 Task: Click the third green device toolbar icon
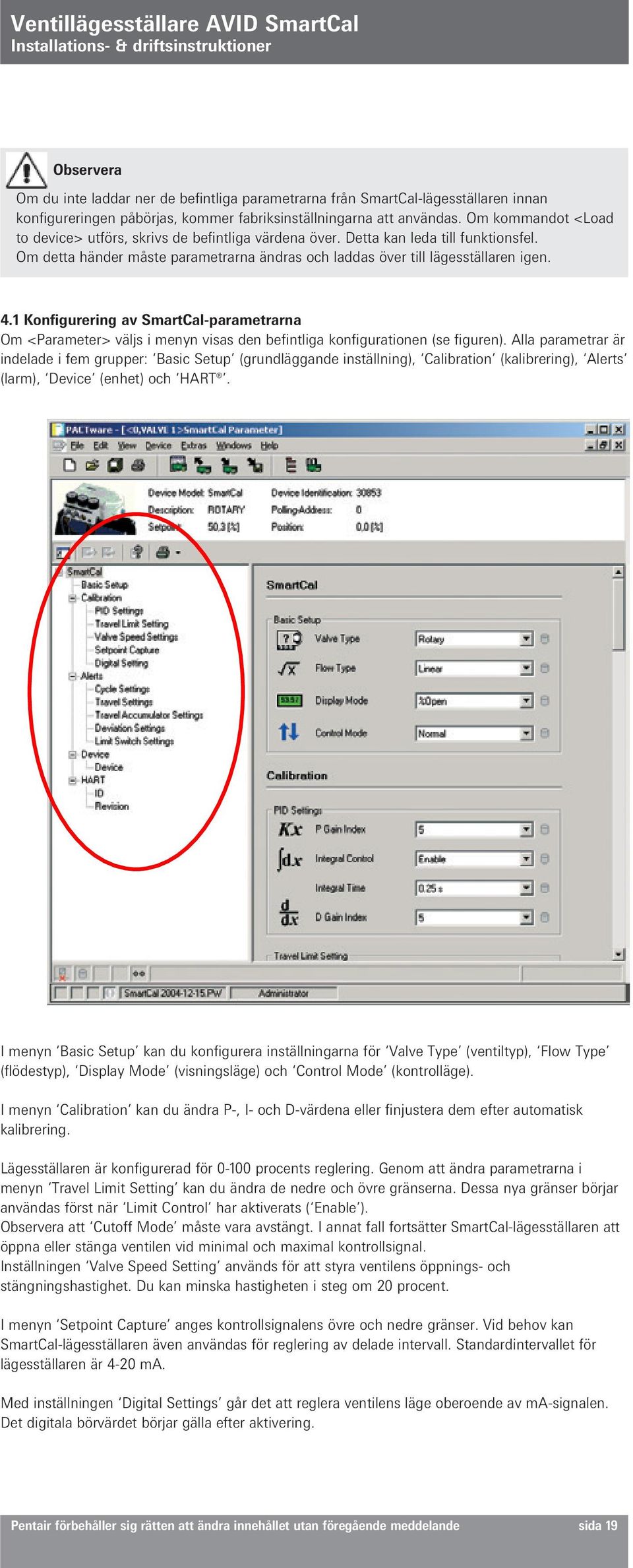pos(229,466)
